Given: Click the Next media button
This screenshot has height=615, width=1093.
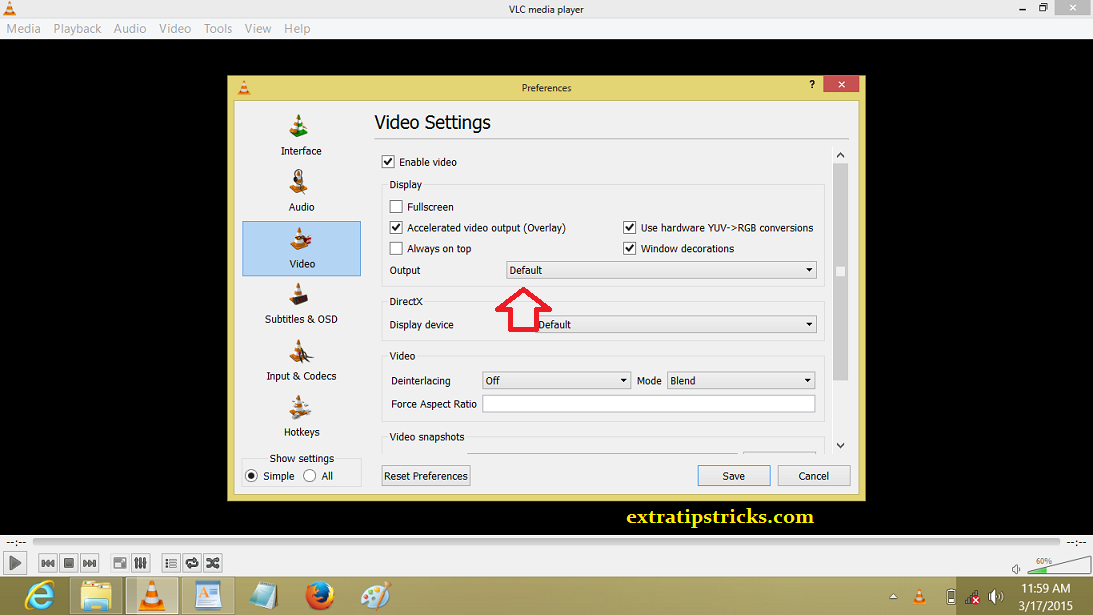Looking at the screenshot, I should click(89, 563).
